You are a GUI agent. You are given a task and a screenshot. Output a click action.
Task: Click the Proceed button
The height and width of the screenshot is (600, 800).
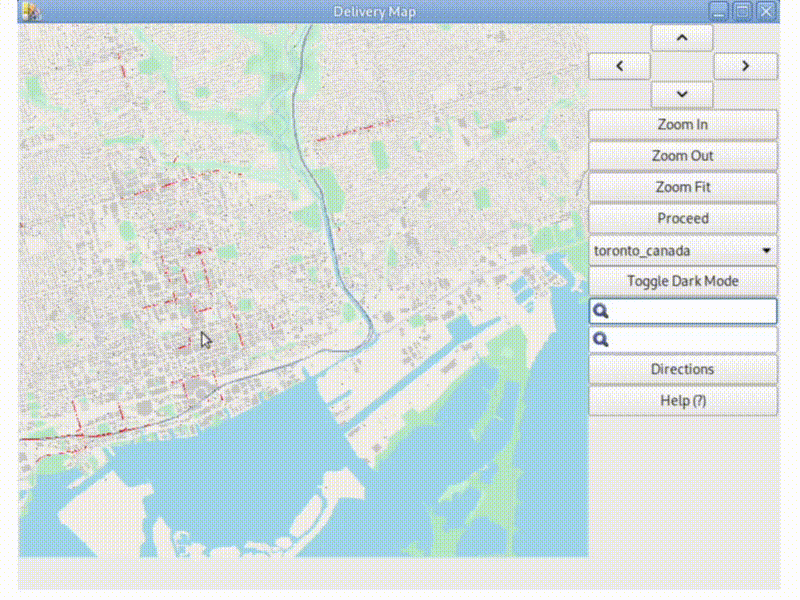coord(683,218)
